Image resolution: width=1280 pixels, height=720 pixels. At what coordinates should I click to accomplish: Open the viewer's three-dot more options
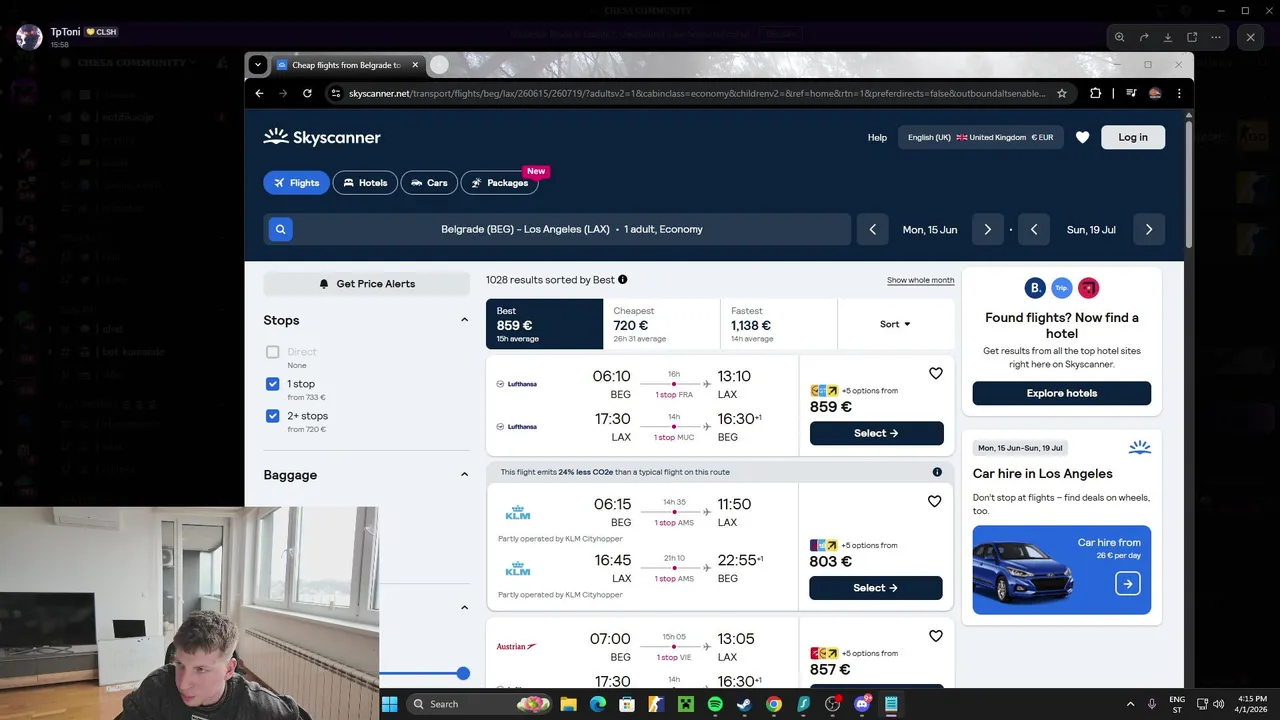coord(1216,37)
